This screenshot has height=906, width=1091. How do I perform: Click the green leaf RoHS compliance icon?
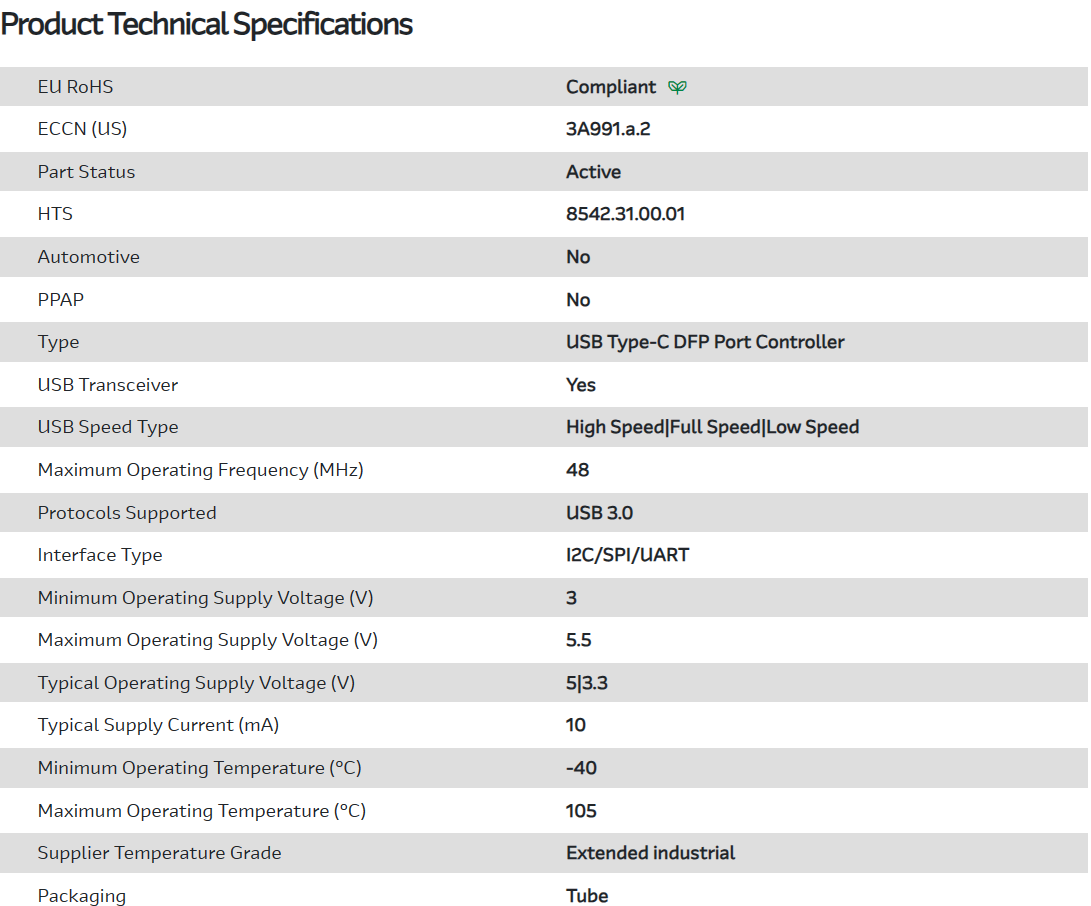(x=677, y=87)
